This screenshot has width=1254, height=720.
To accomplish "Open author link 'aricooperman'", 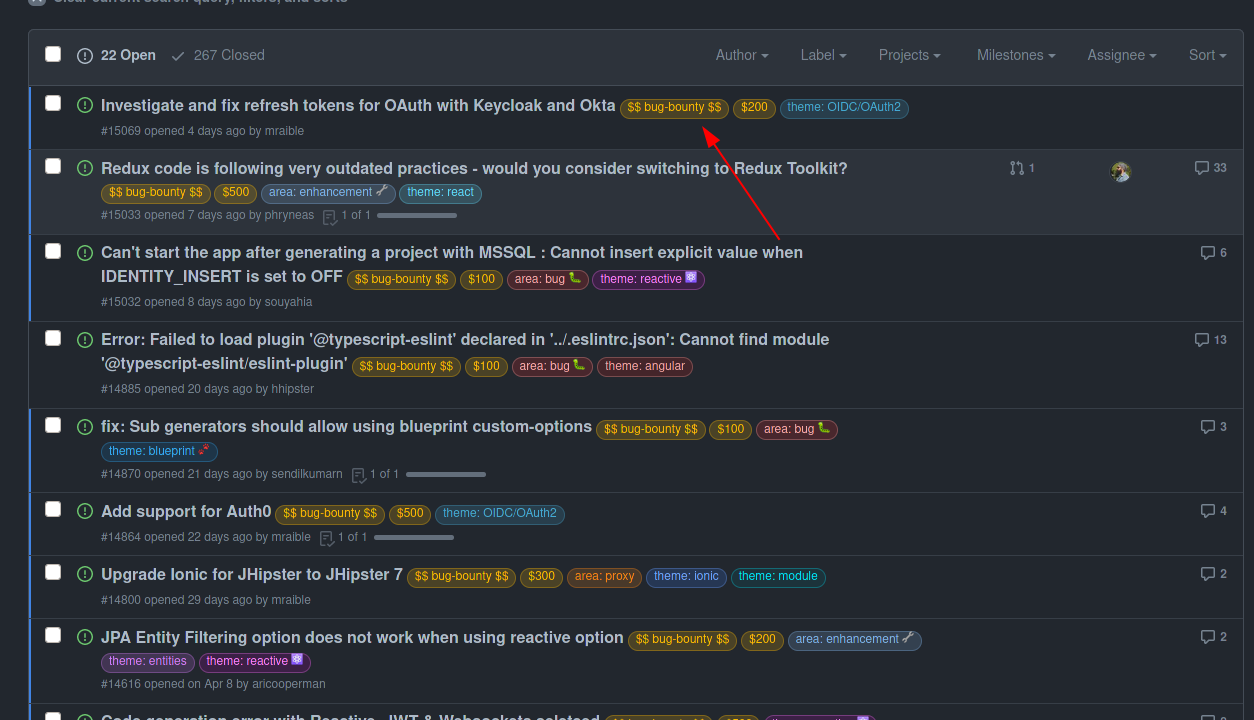I will (289, 684).
